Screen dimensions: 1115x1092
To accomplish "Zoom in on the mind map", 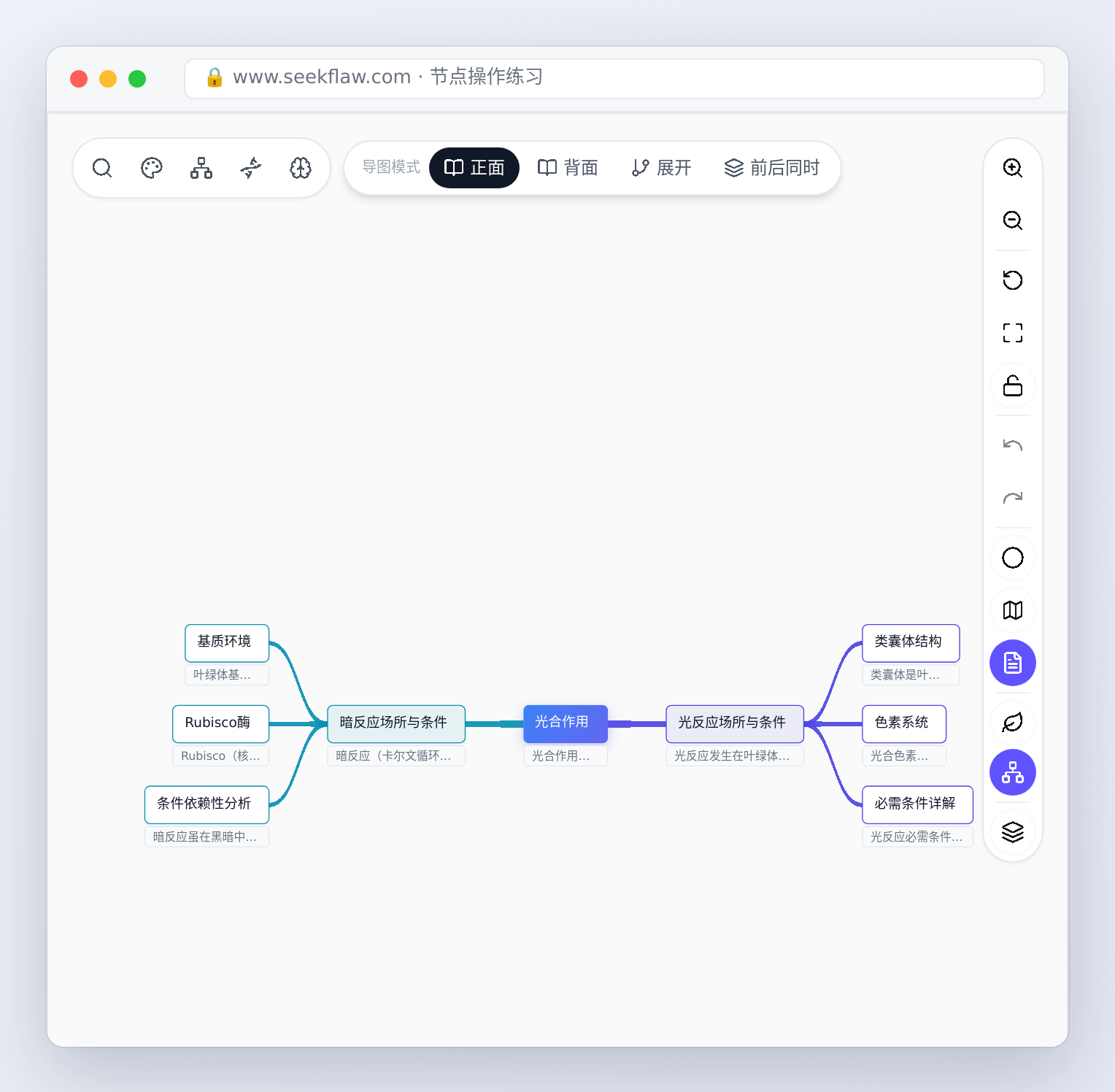I will (x=1013, y=168).
